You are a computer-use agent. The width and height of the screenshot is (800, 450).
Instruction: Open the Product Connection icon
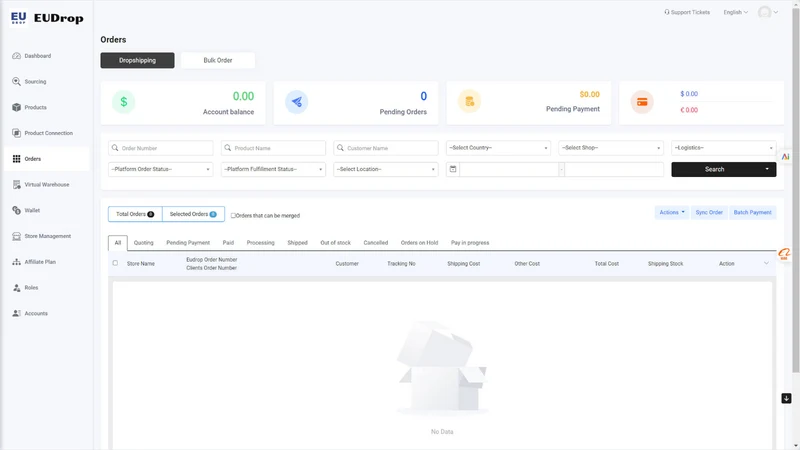[16, 133]
